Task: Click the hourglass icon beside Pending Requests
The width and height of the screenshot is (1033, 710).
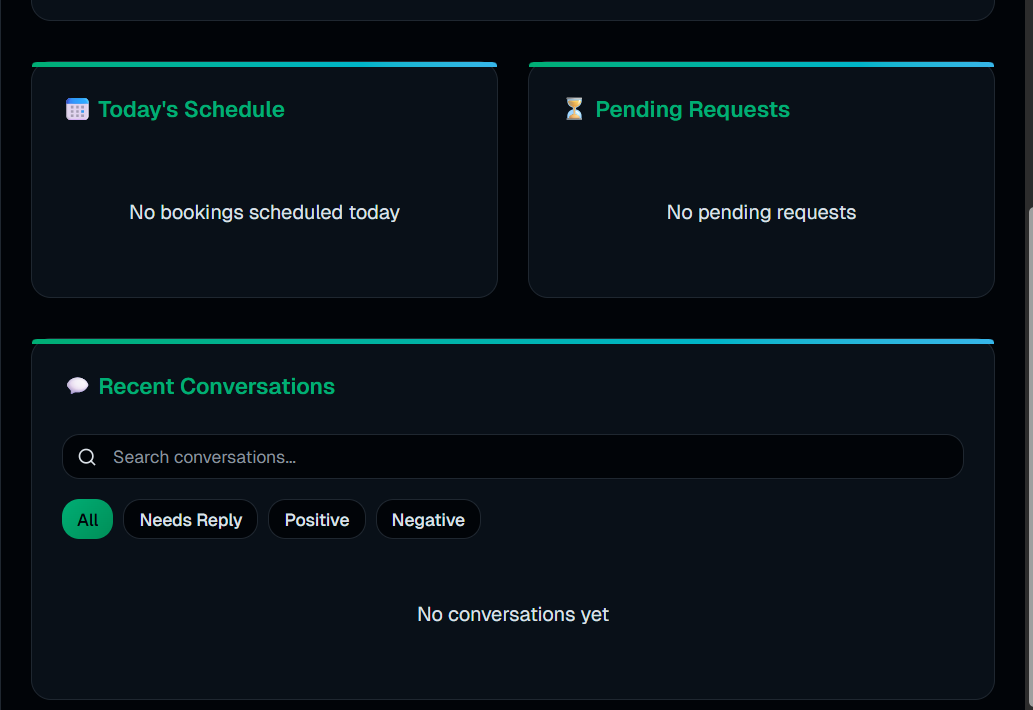Action: pyautogui.click(x=574, y=108)
